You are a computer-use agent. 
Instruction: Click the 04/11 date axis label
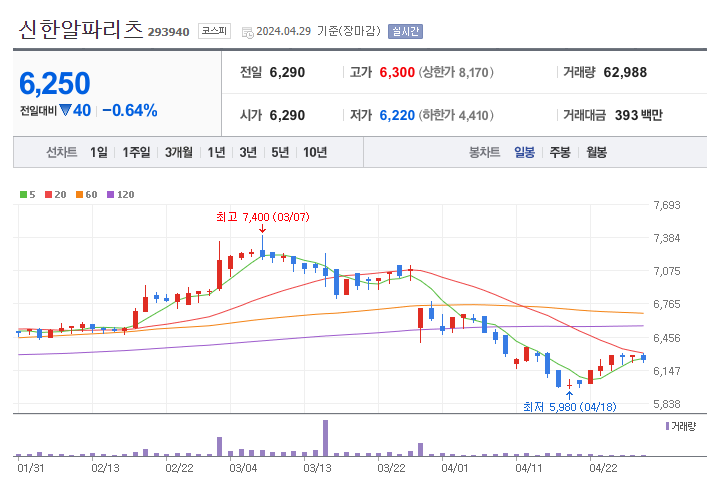[529, 468]
